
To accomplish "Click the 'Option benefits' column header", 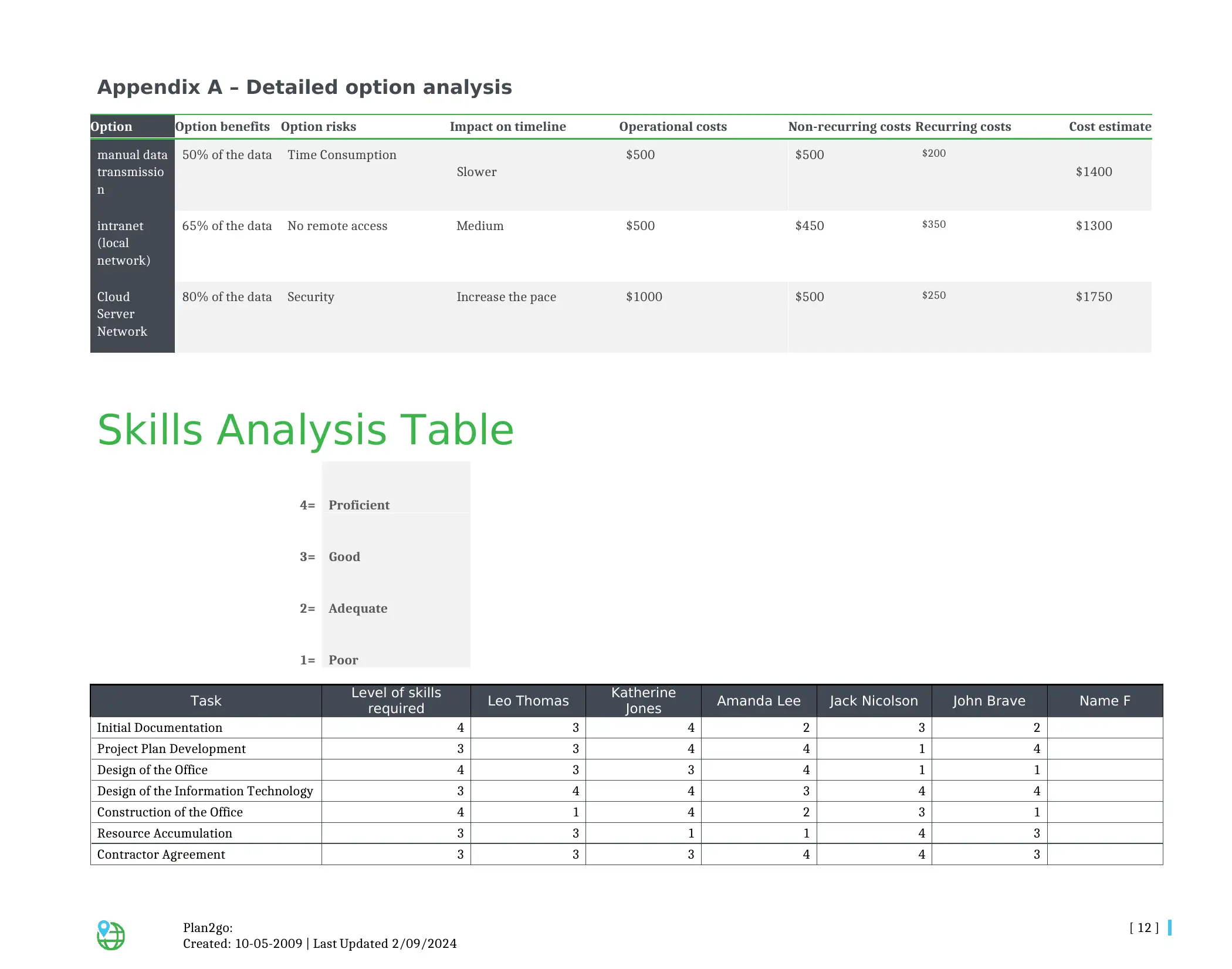I will tap(222, 127).
